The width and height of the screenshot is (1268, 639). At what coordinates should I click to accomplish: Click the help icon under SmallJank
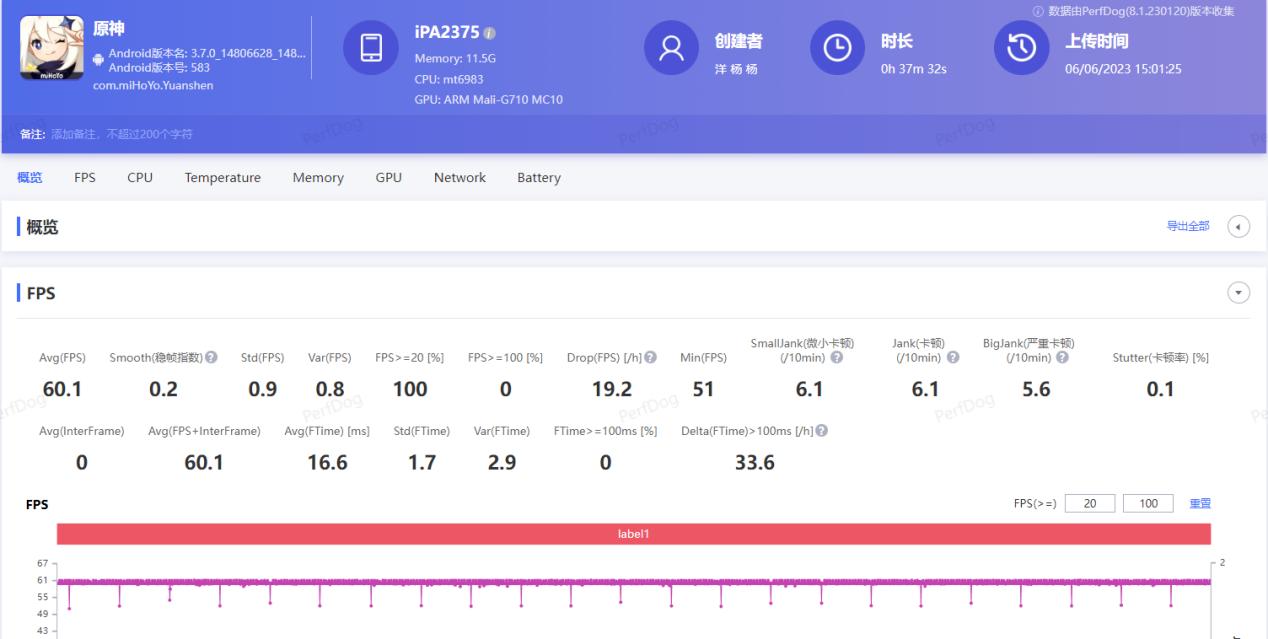tap(837, 358)
